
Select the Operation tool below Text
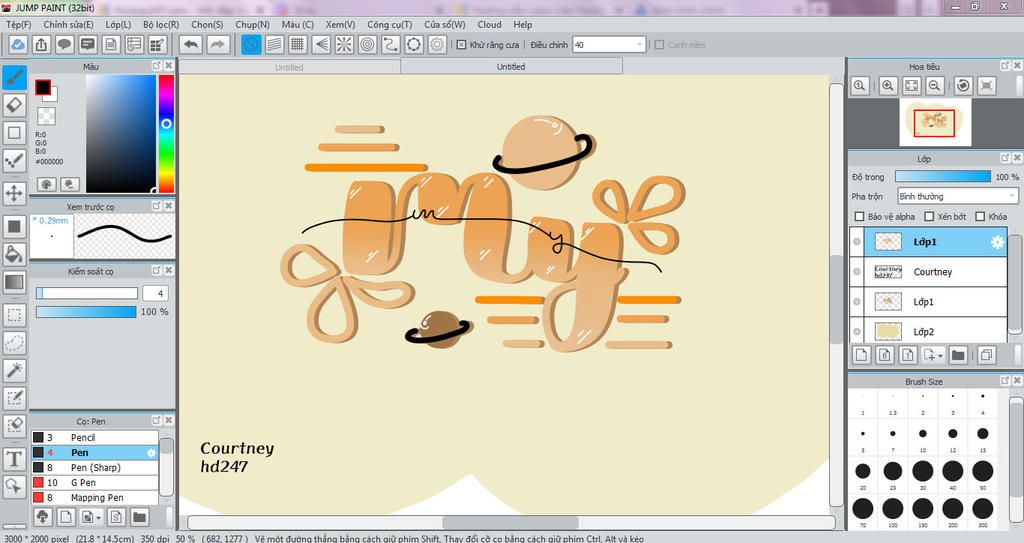(x=14, y=486)
